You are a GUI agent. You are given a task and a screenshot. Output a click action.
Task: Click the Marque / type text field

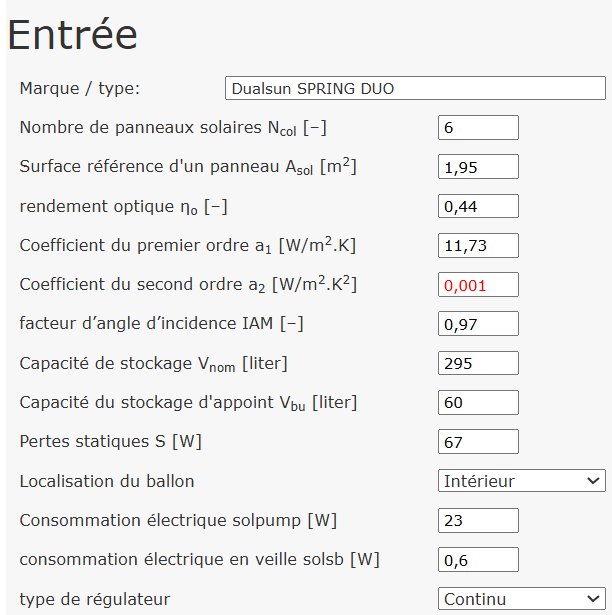coord(415,88)
